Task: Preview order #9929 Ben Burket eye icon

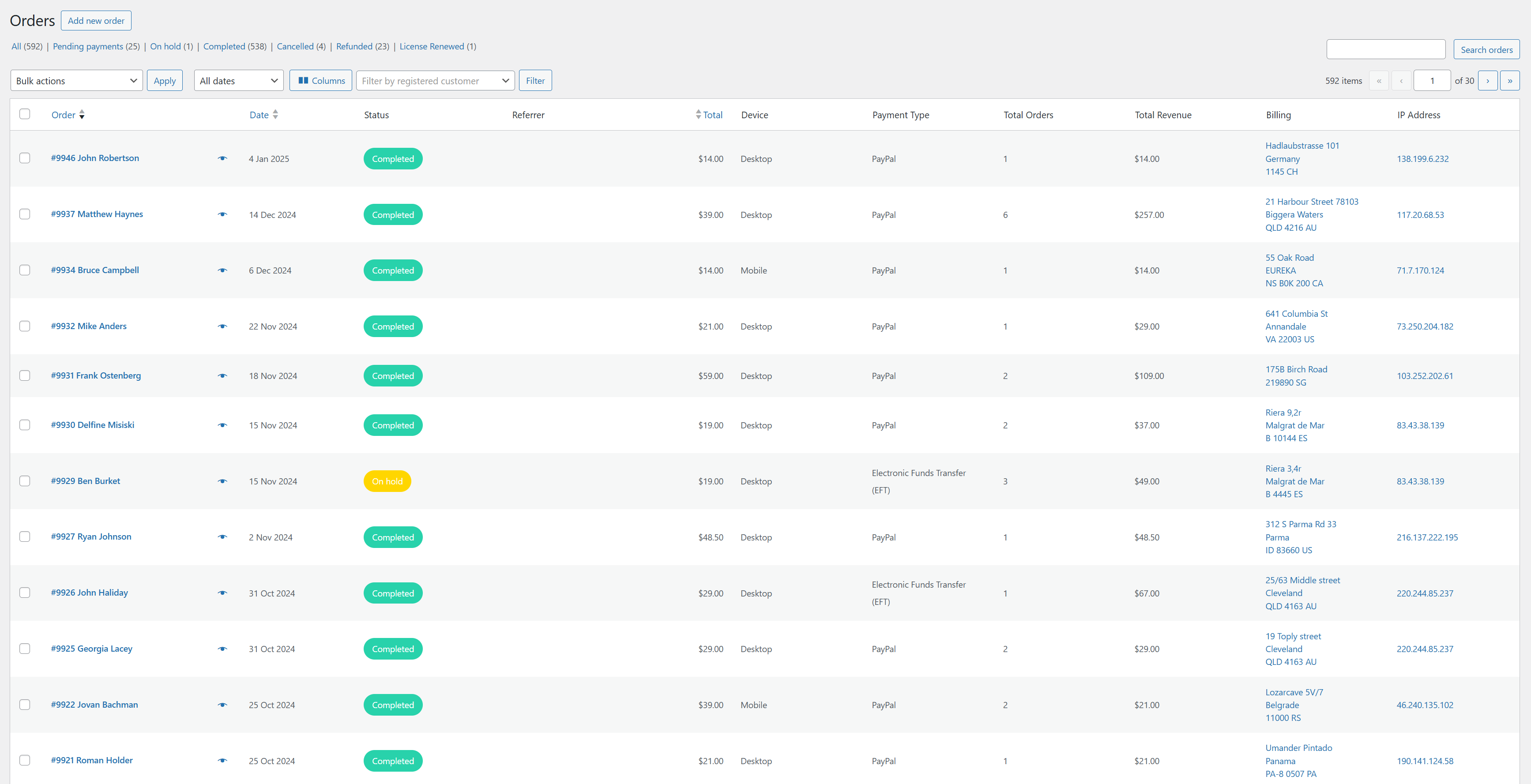Action: tap(222, 481)
